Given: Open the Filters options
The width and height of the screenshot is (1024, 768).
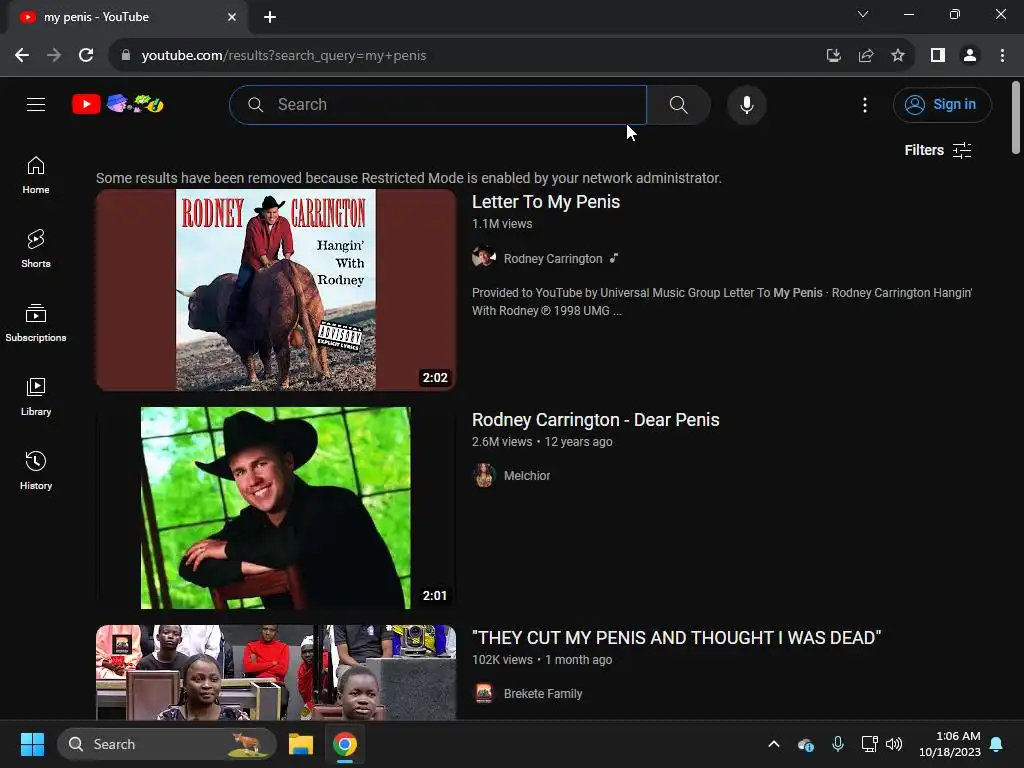Looking at the screenshot, I should pos(938,150).
